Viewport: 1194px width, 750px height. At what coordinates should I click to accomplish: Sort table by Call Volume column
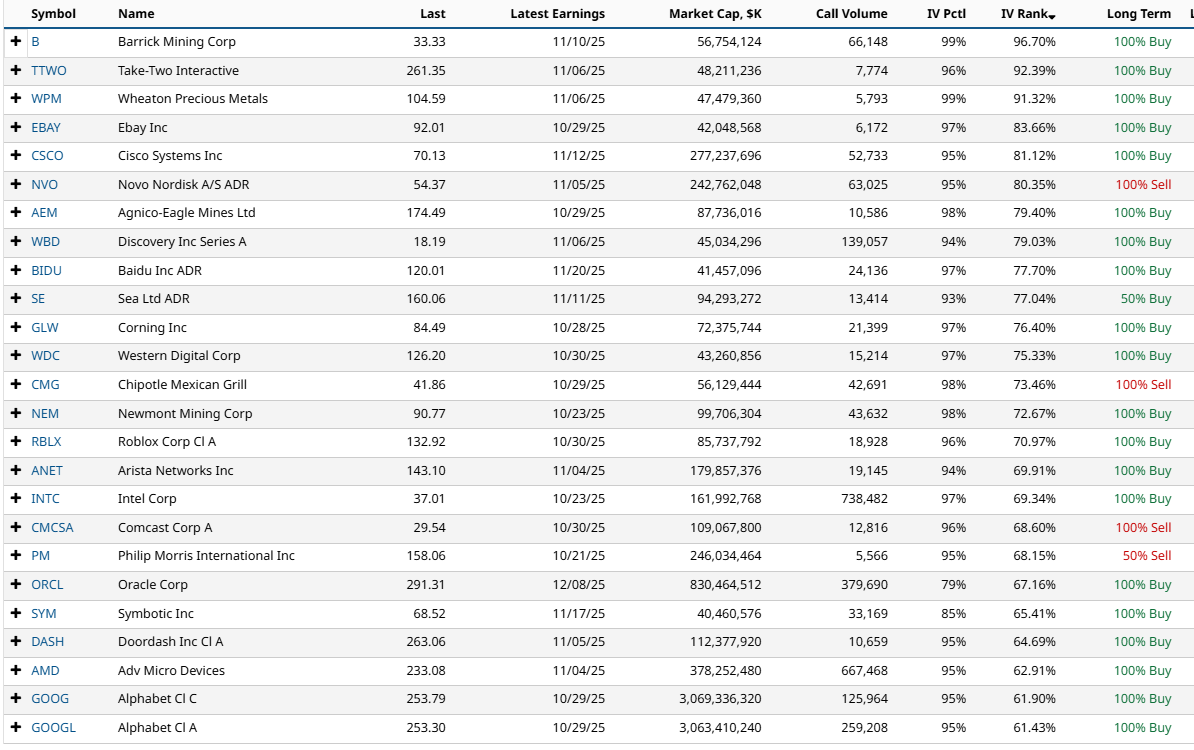coord(851,14)
